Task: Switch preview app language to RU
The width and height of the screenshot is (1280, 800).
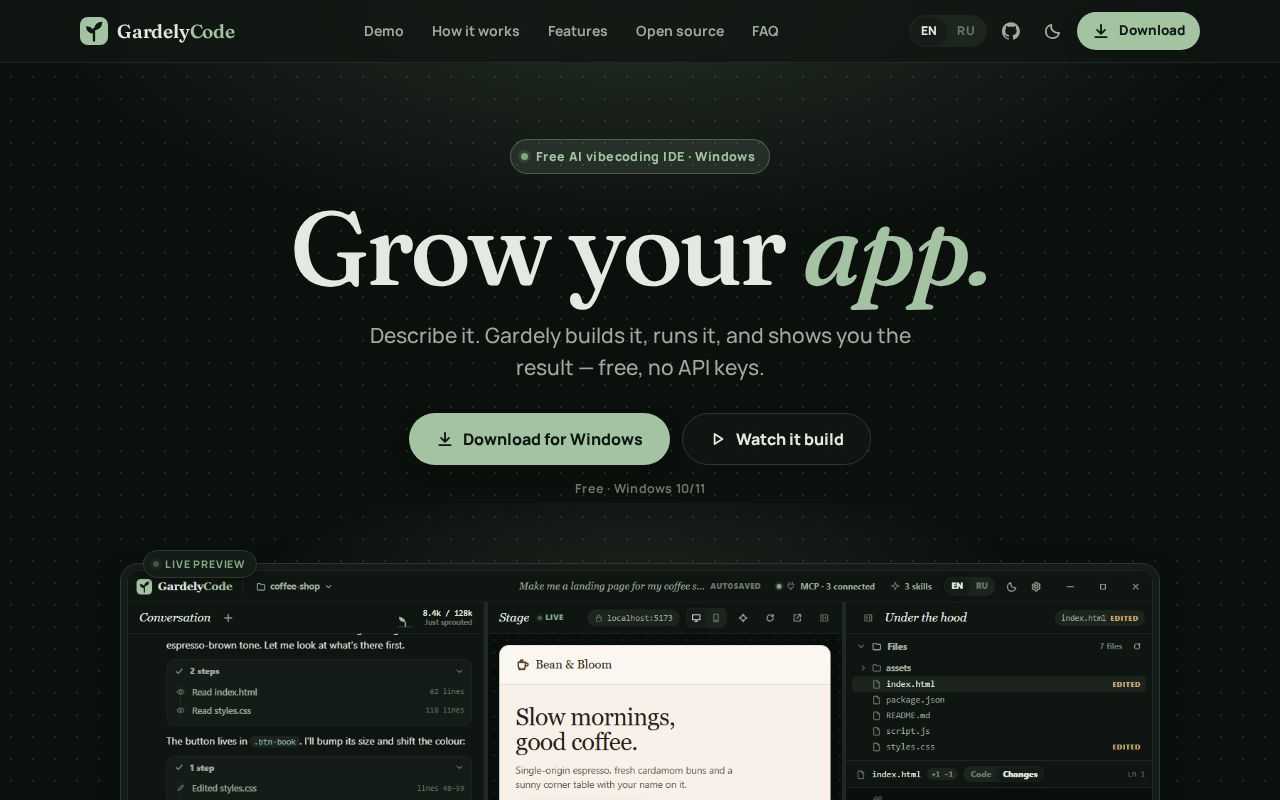Action: click(982, 587)
